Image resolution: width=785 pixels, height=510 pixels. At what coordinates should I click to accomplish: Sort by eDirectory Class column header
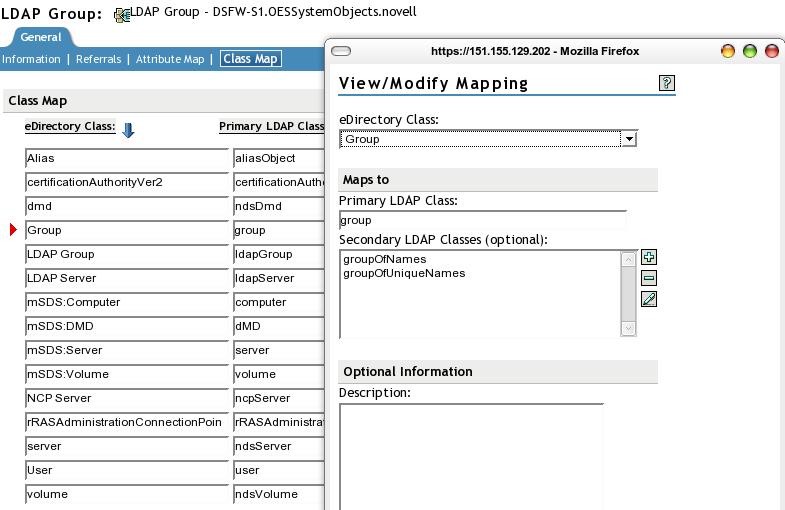coord(70,127)
